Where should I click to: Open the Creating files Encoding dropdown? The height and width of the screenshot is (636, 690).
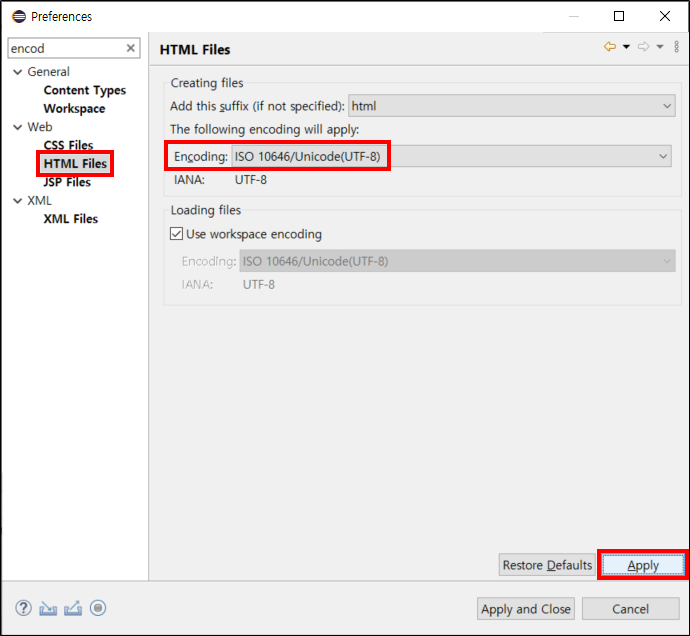coord(451,156)
